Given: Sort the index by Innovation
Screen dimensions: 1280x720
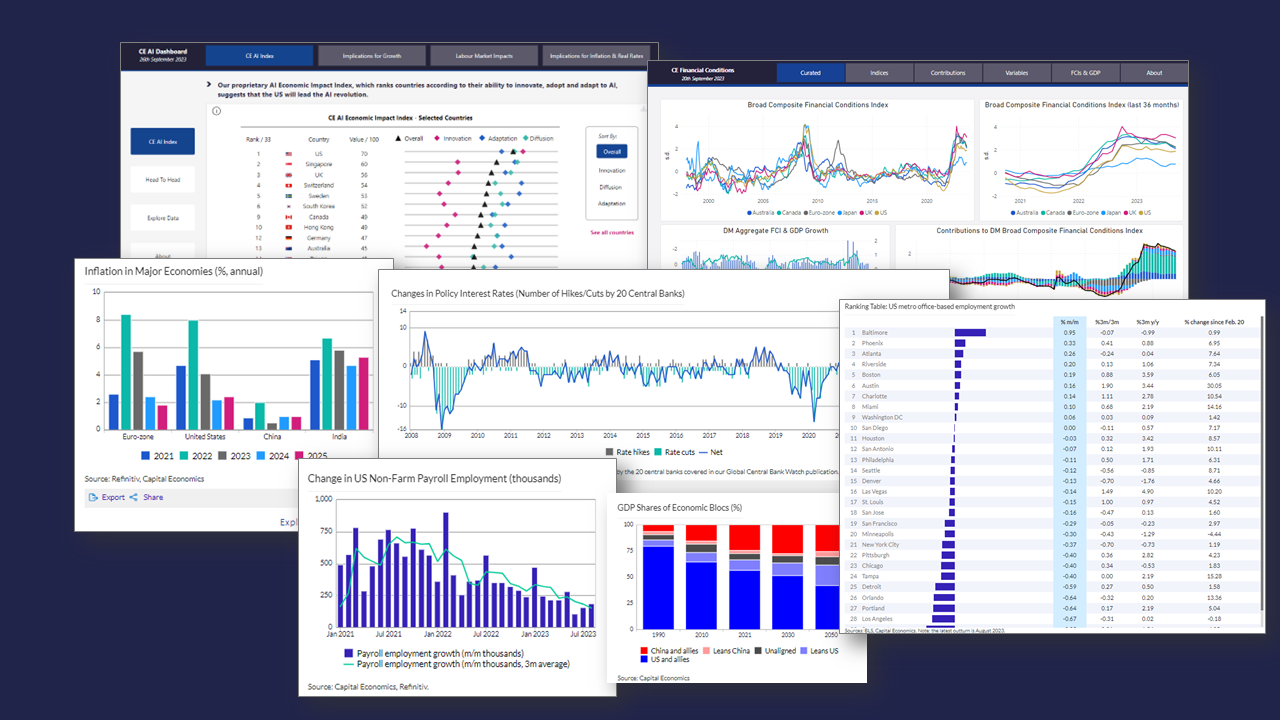Looking at the screenshot, I should (x=611, y=171).
